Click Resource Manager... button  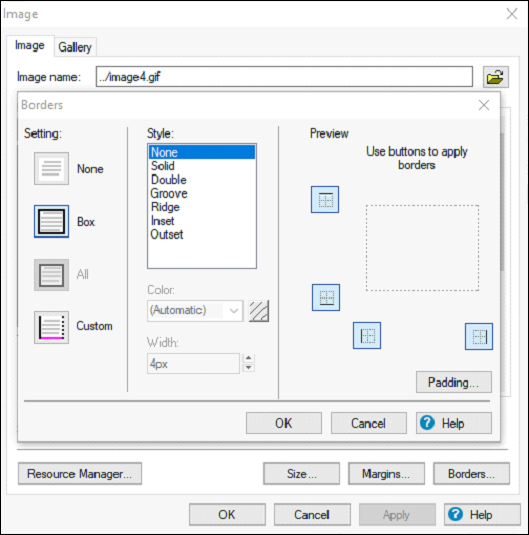pos(80,474)
